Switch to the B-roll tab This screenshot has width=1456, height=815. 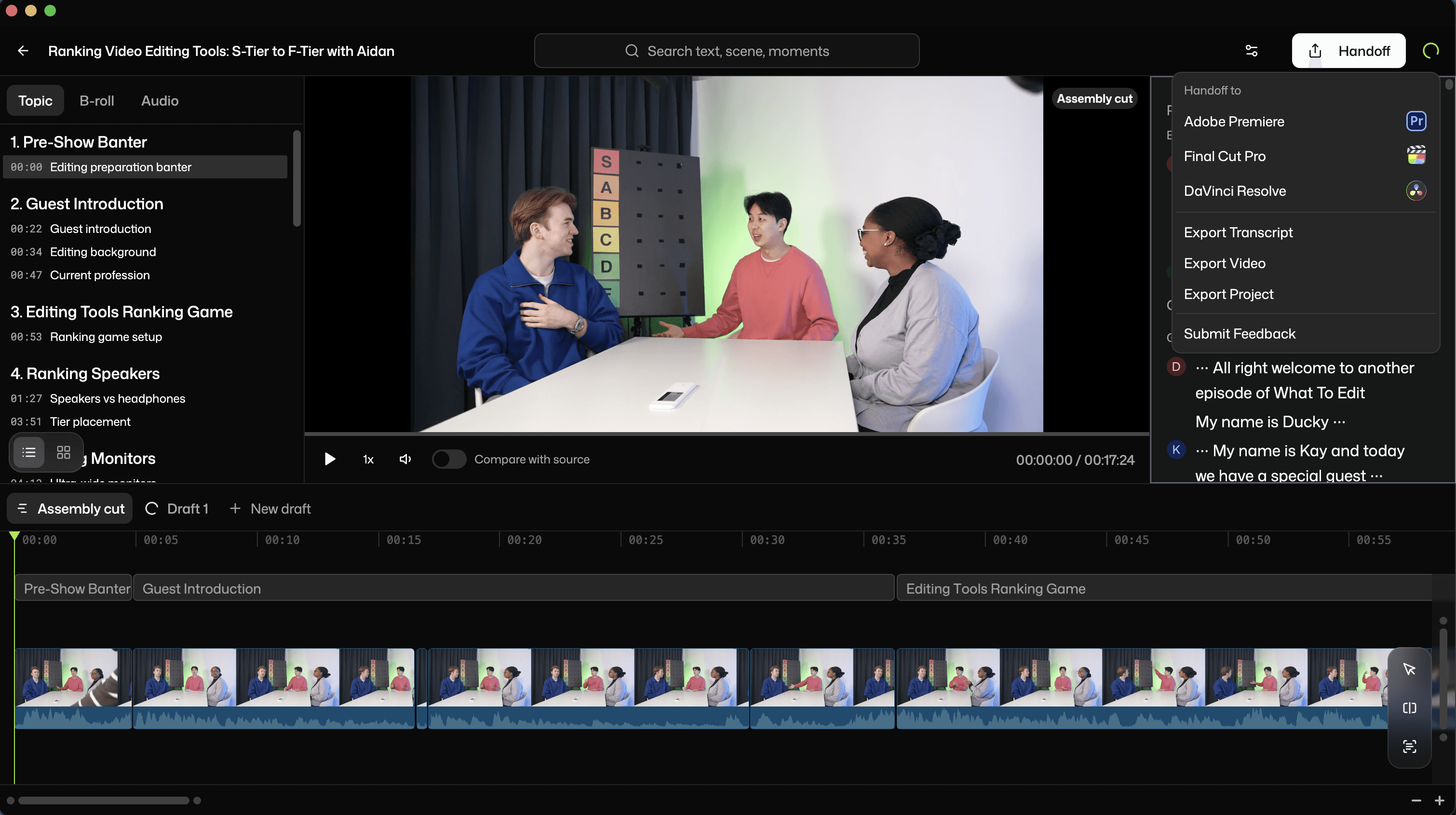point(96,101)
